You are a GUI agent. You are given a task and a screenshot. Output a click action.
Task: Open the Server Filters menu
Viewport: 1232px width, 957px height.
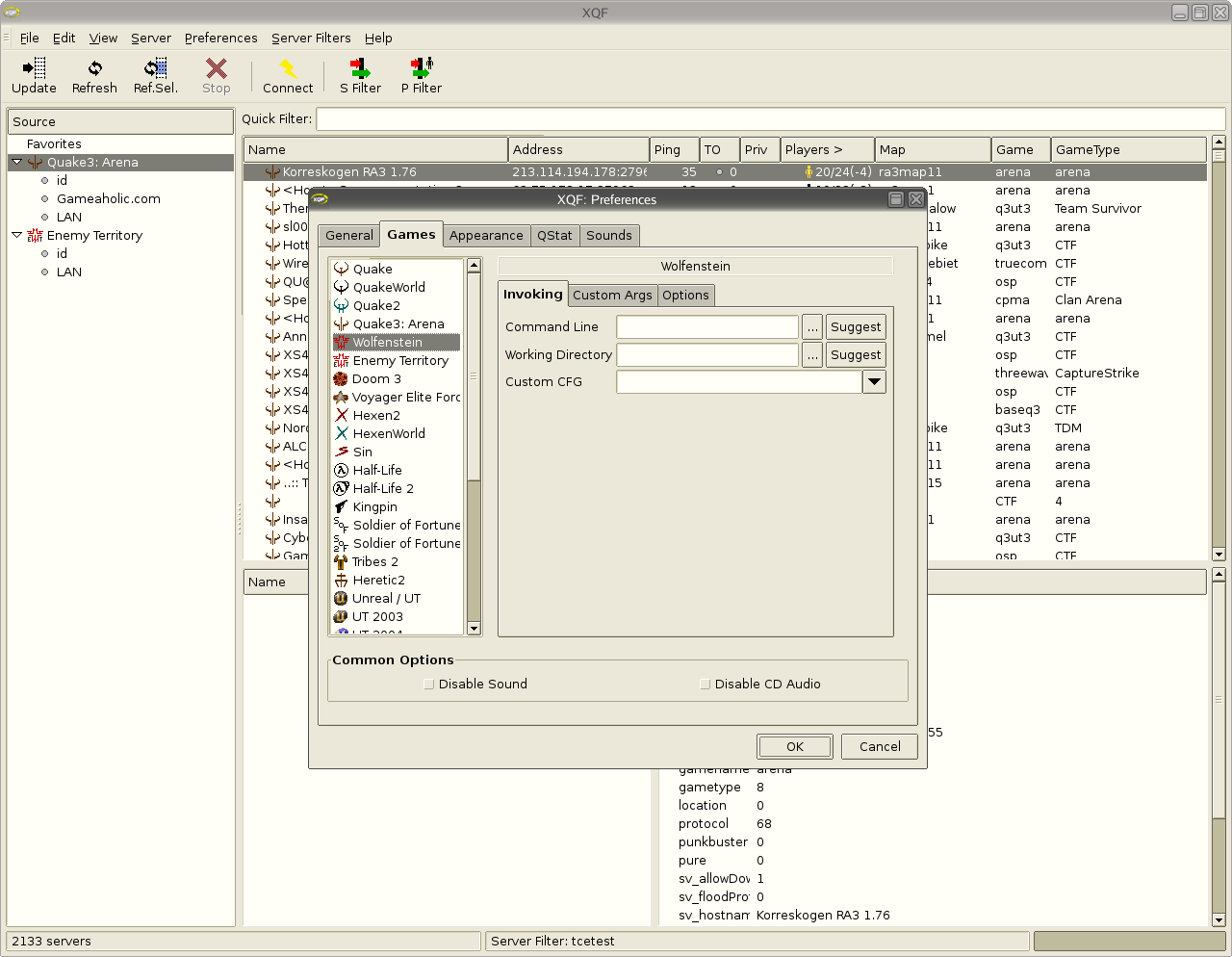pos(311,39)
